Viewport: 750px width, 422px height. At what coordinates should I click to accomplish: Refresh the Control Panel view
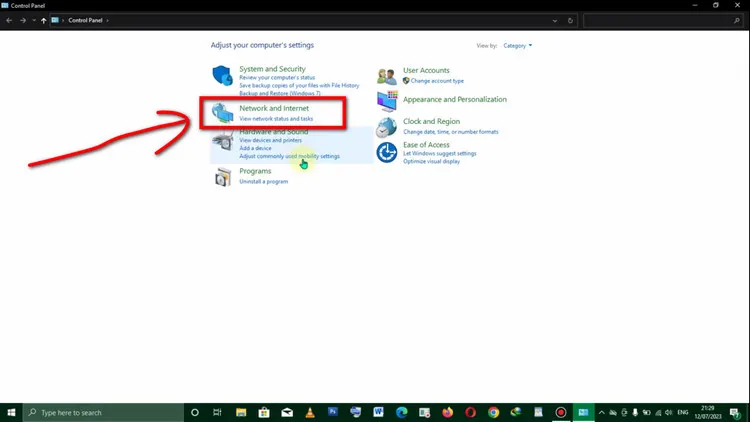[570, 21]
